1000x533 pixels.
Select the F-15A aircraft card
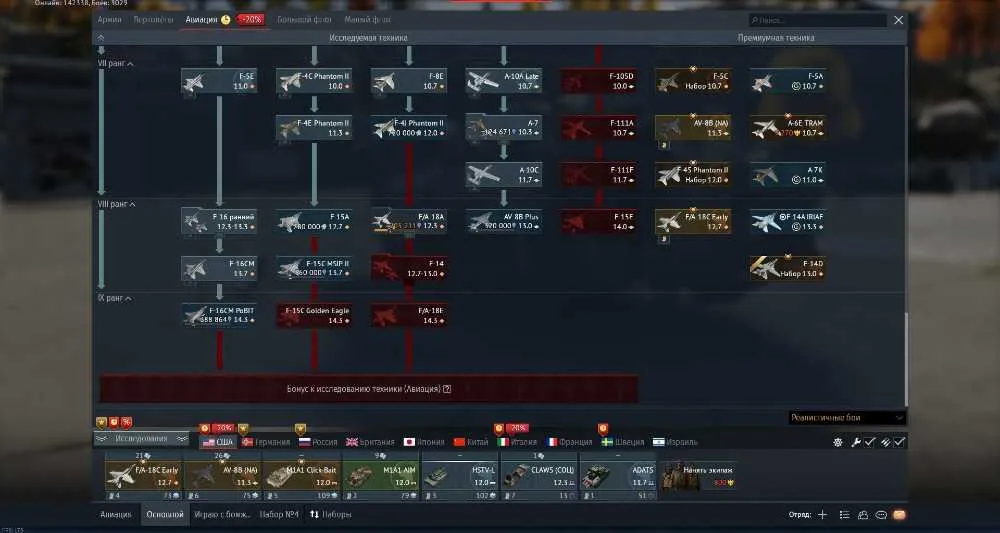point(314,221)
